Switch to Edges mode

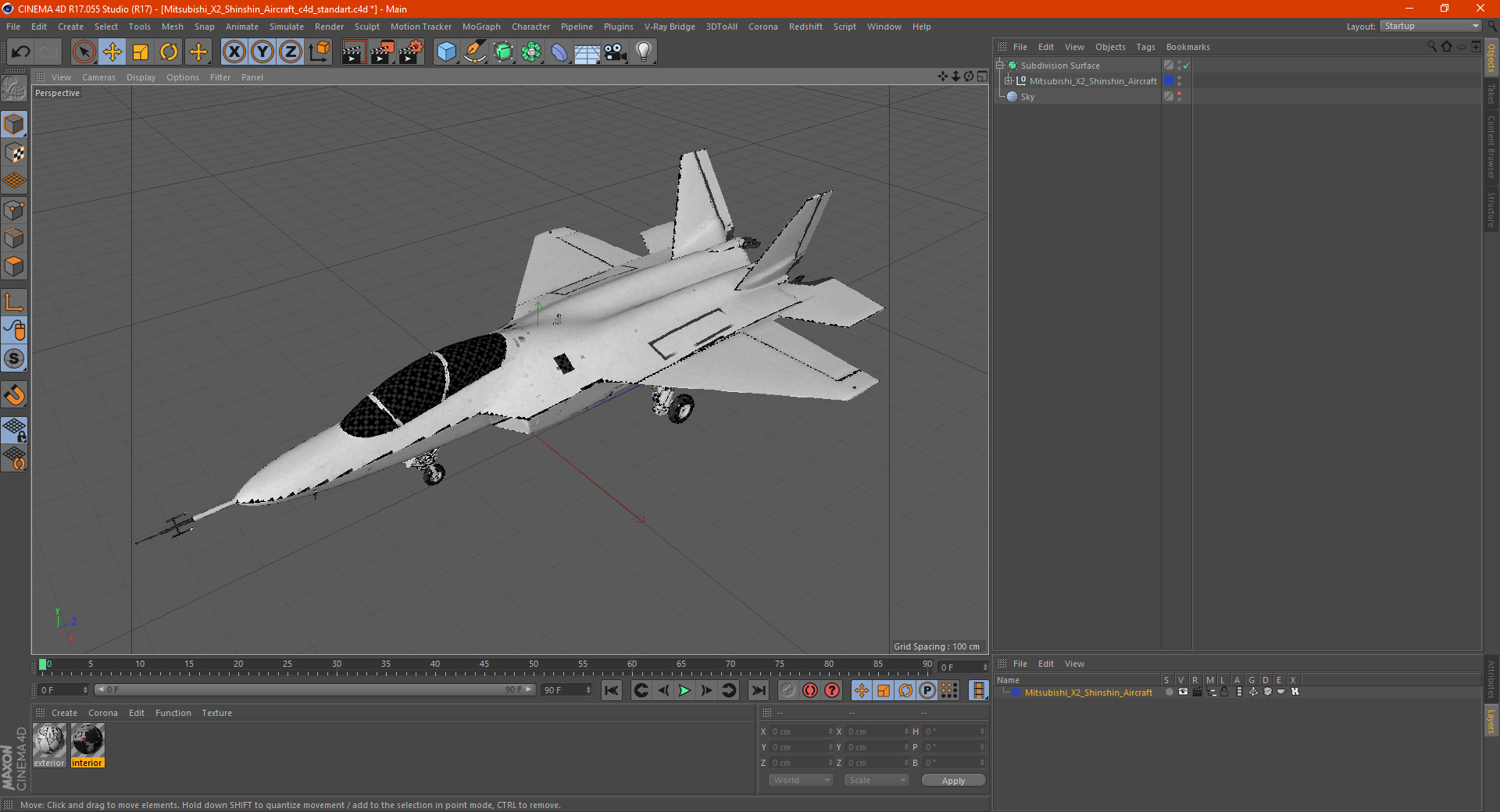click(x=14, y=238)
